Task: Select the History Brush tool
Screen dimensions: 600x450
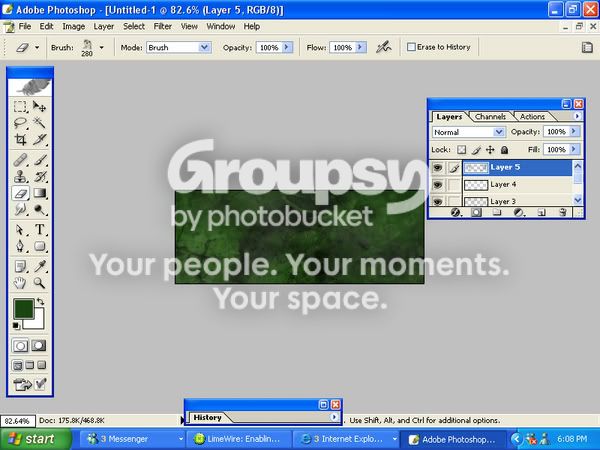Action: click(x=39, y=176)
